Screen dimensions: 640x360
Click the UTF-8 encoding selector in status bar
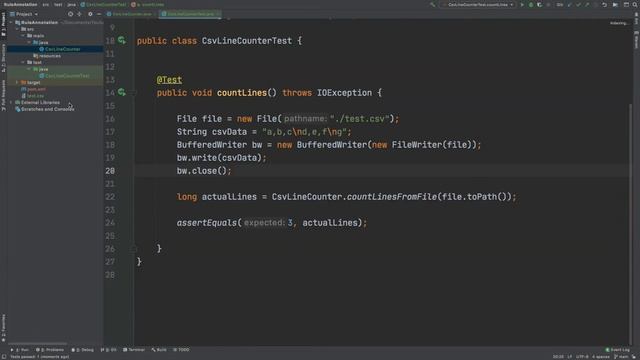click(x=582, y=357)
